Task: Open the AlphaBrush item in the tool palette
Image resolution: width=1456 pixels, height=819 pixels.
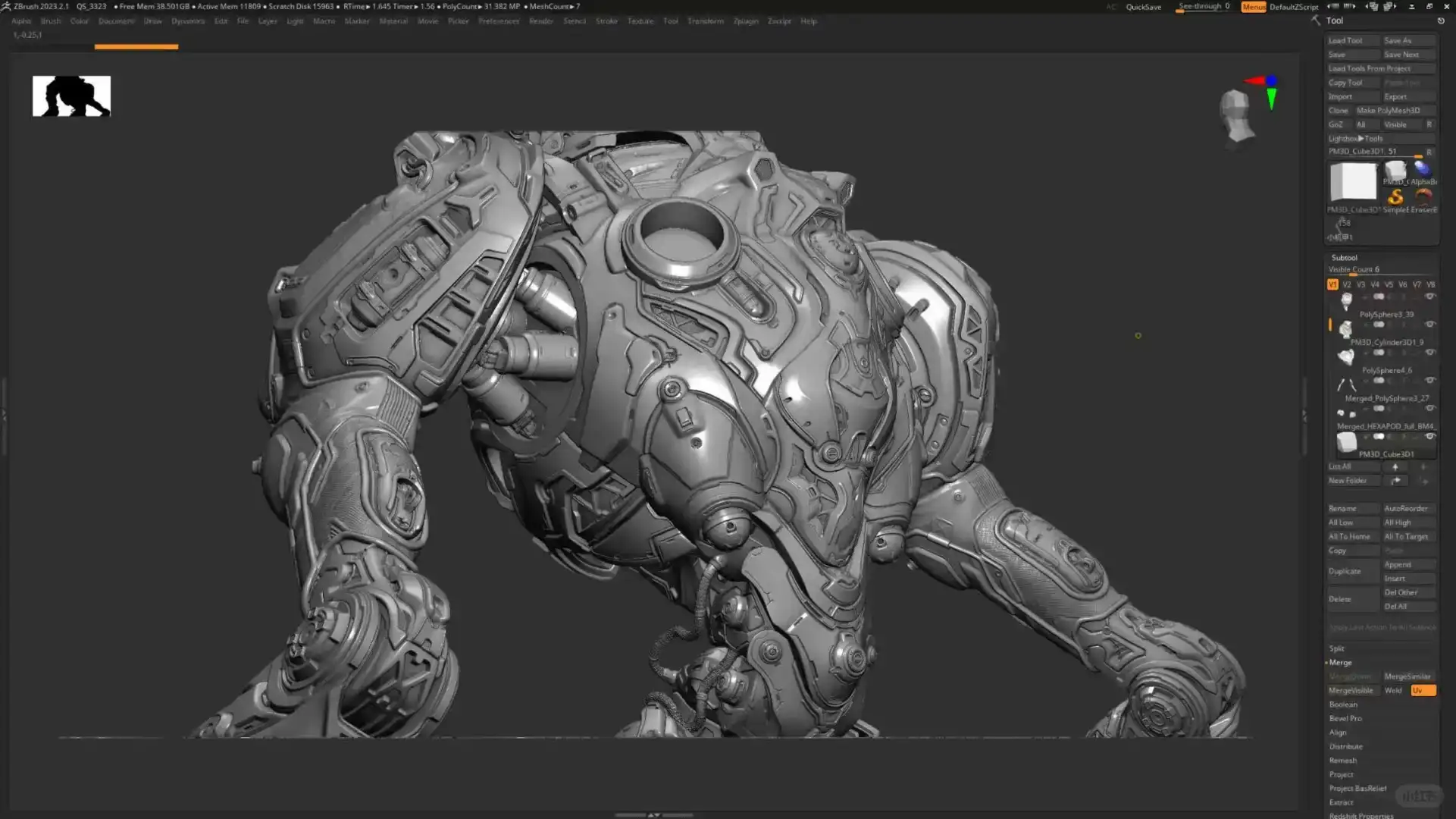Action: click(x=1423, y=168)
